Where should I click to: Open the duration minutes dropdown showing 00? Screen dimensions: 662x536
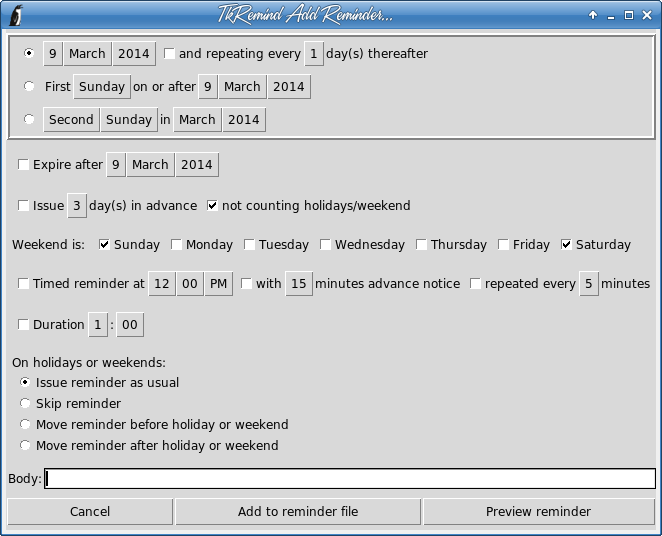[x=130, y=325]
